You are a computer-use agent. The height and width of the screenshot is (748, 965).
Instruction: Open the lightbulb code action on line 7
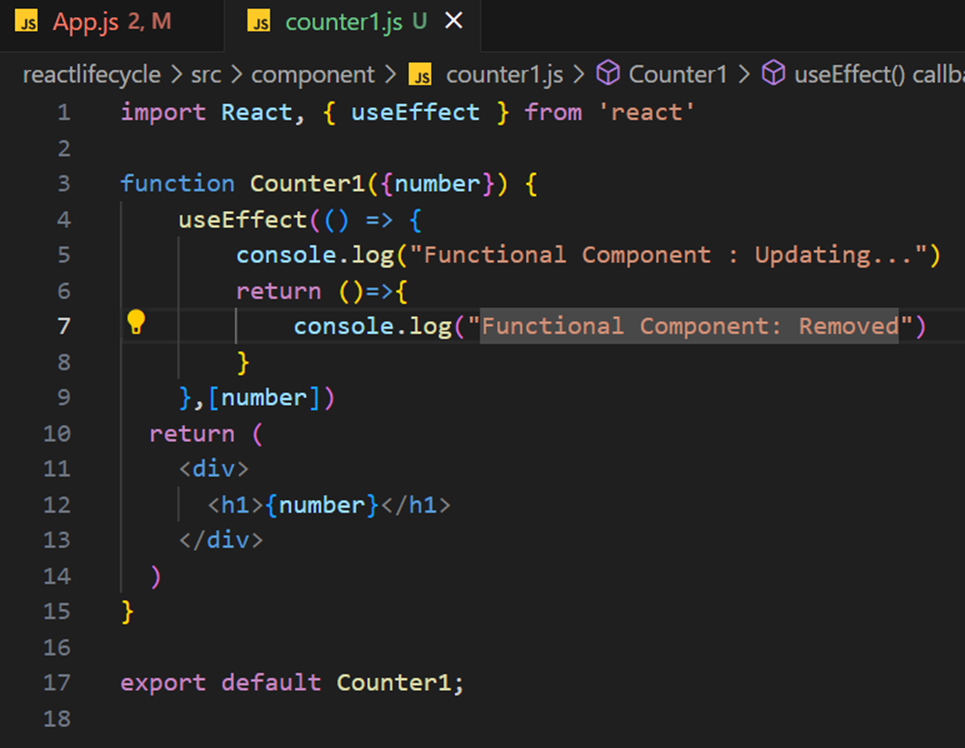[x=136, y=323]
